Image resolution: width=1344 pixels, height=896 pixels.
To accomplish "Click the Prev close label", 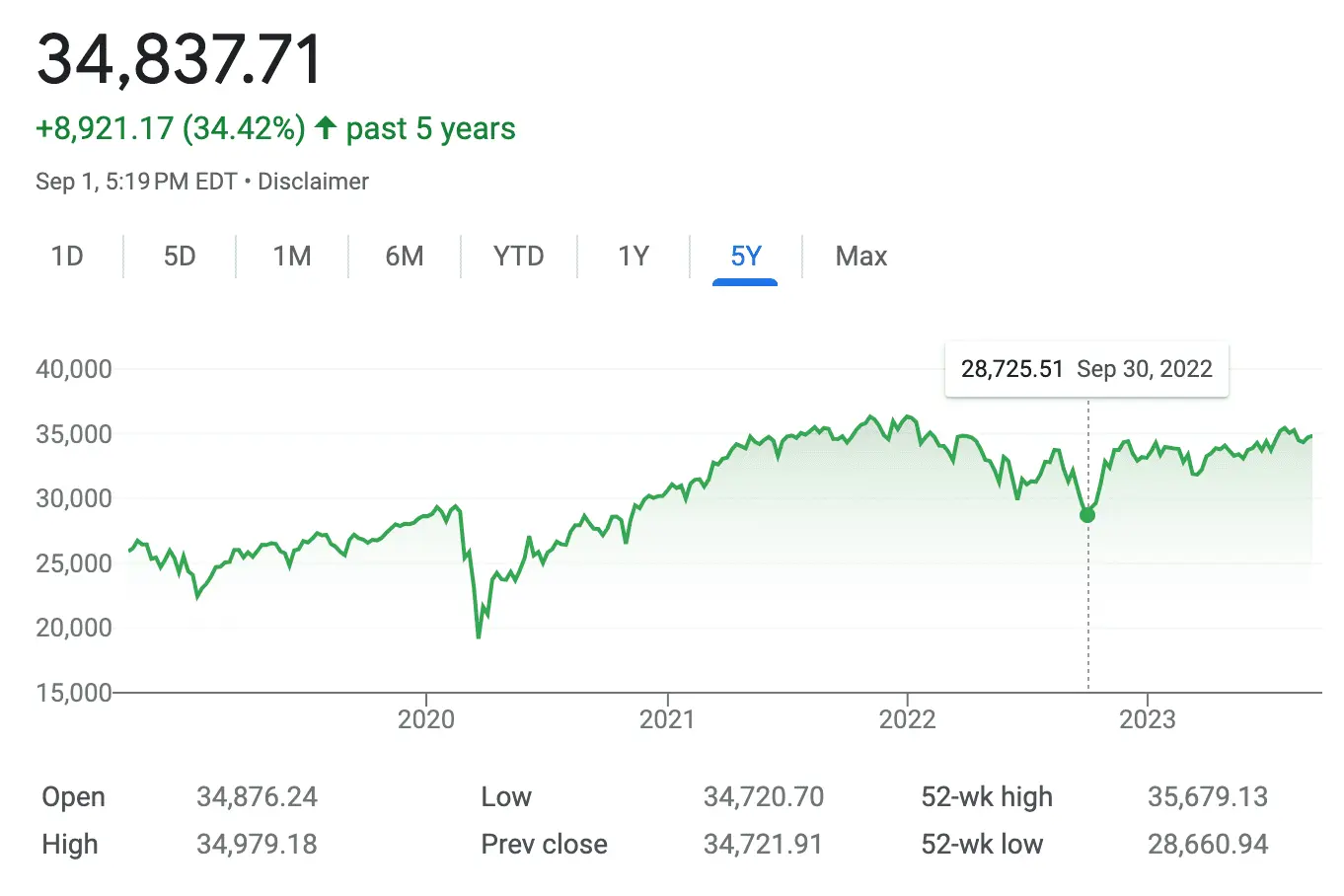I will [x=544, y=845].
